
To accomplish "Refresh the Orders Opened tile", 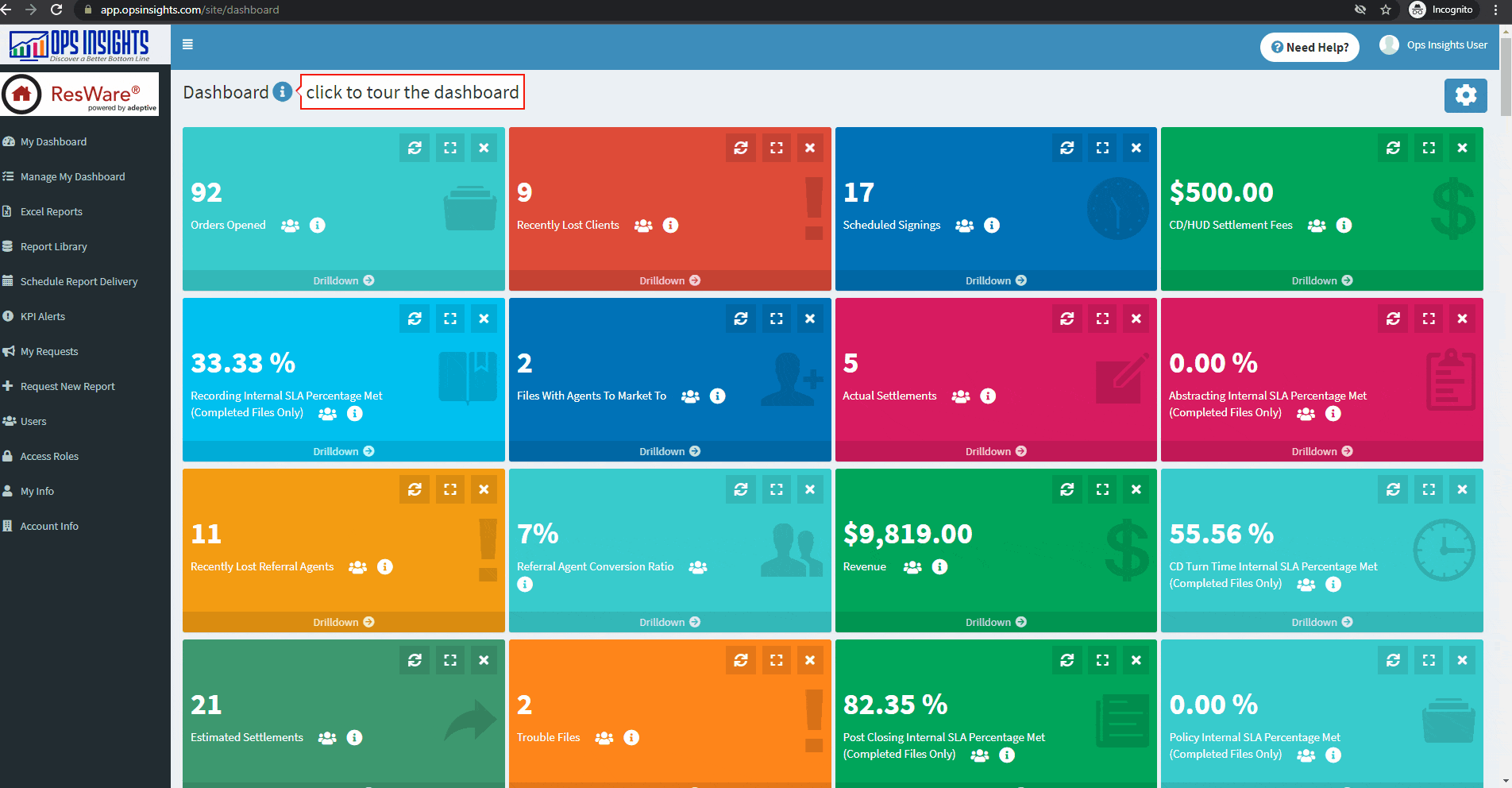I will point(414,147).
